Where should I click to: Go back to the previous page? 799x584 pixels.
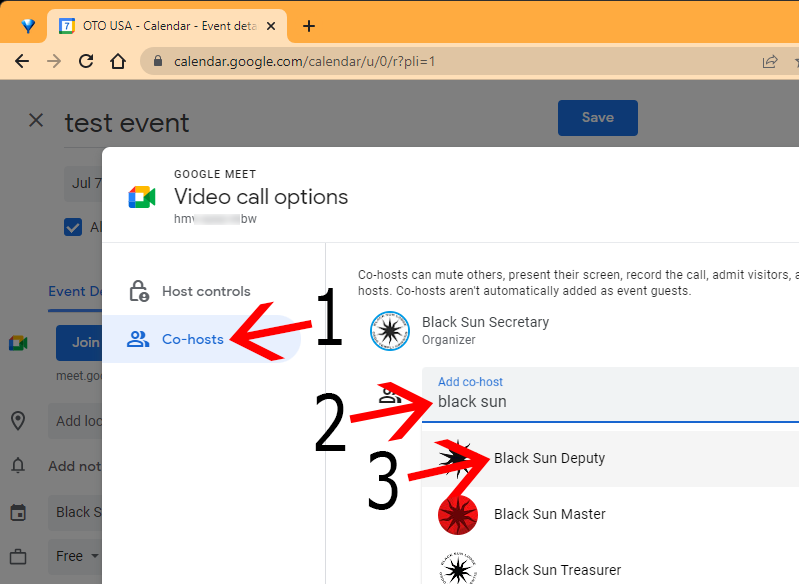pos(22,62)
